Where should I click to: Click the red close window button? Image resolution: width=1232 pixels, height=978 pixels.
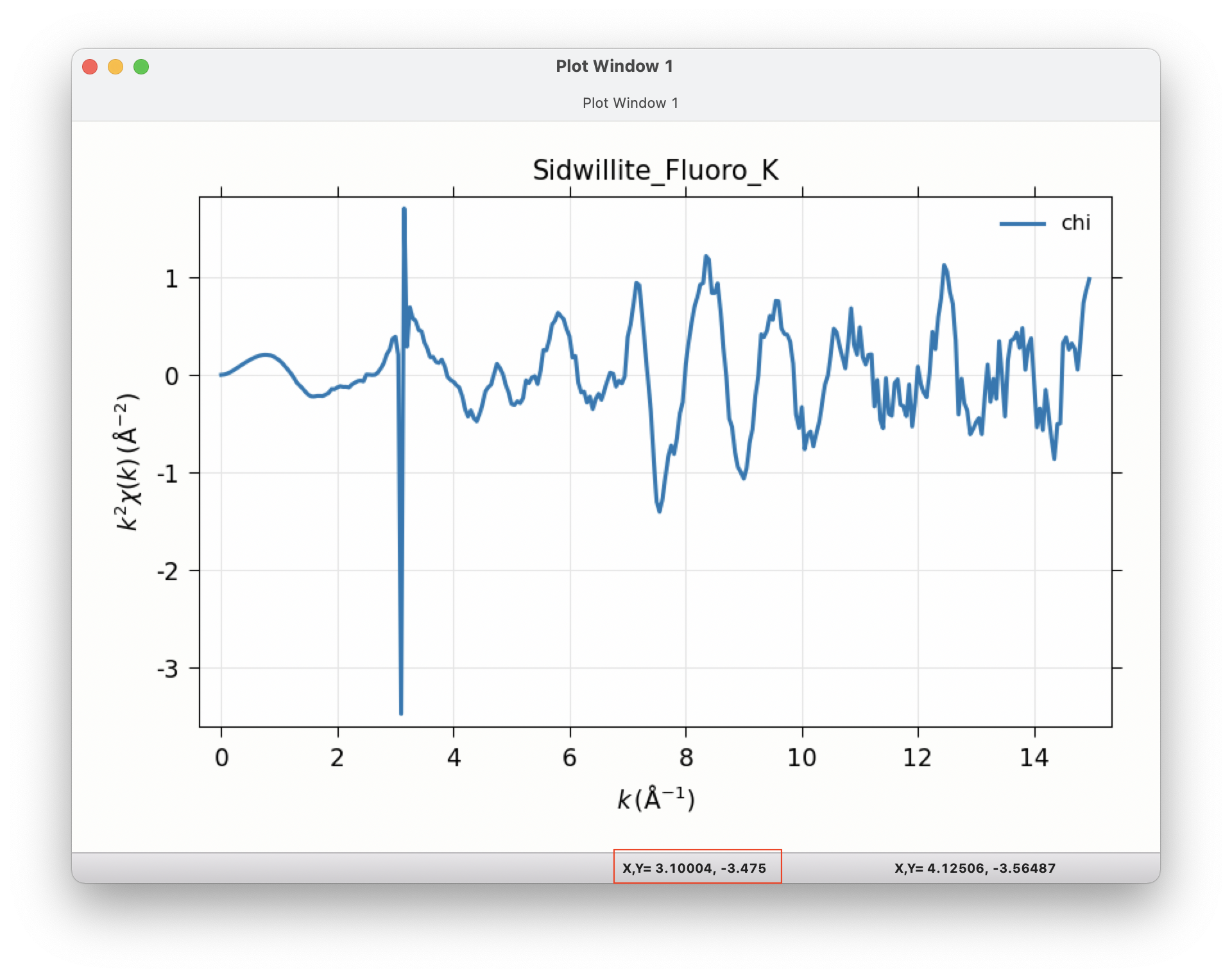pyautogui.click(x=91, y=67)
